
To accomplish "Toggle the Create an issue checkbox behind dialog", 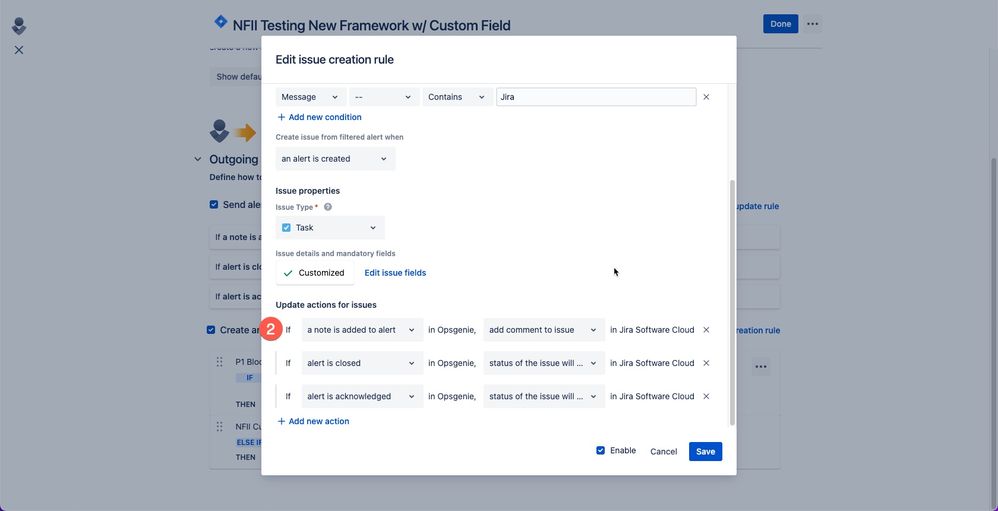I will click(x=211, y=330).
